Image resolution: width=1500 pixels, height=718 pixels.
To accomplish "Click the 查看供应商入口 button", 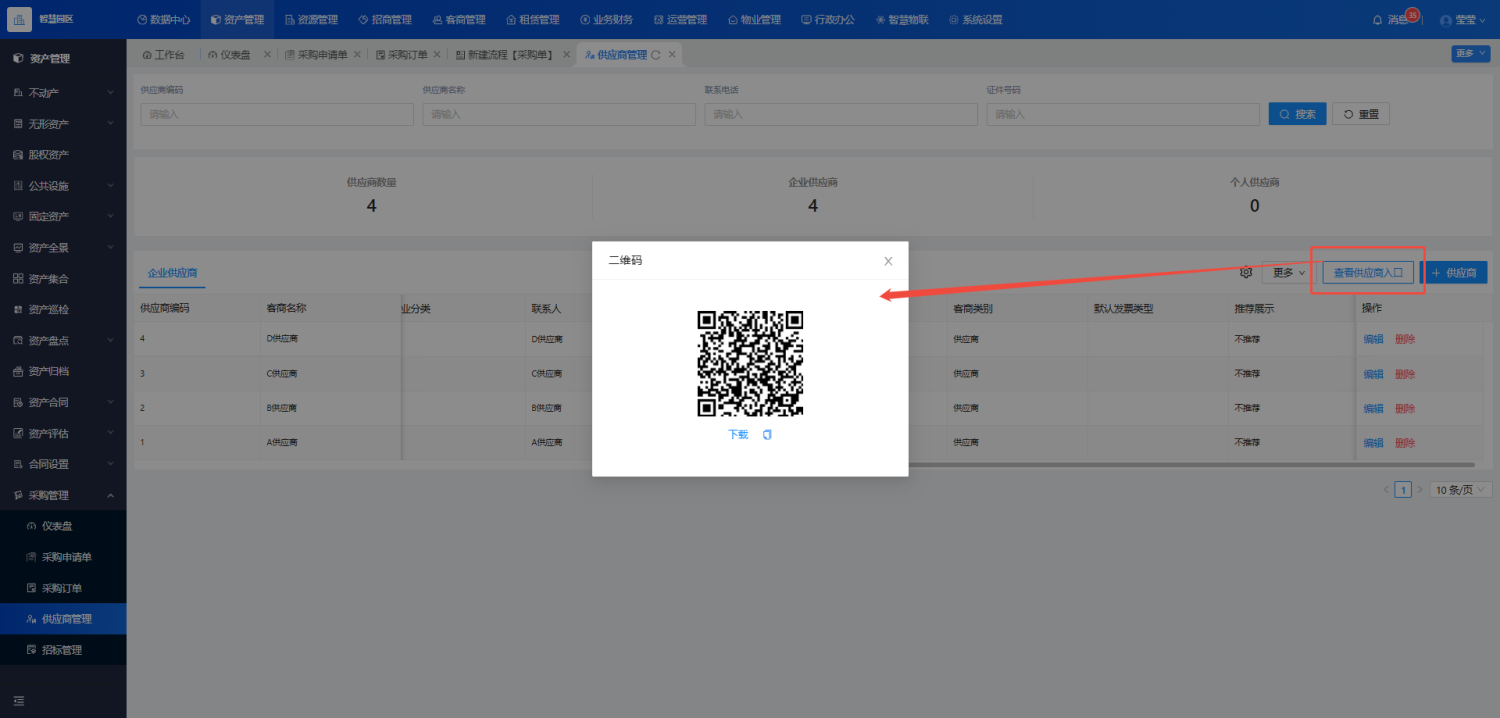I will (1368, 273).
